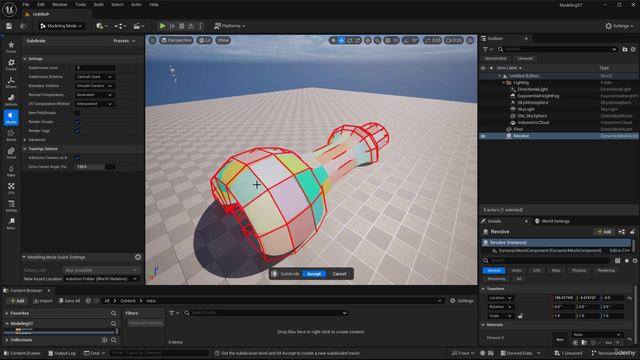This screenshot has height=360, width=640.
Task: Click the Details property matrix grid icon
Action: point(618,260)
